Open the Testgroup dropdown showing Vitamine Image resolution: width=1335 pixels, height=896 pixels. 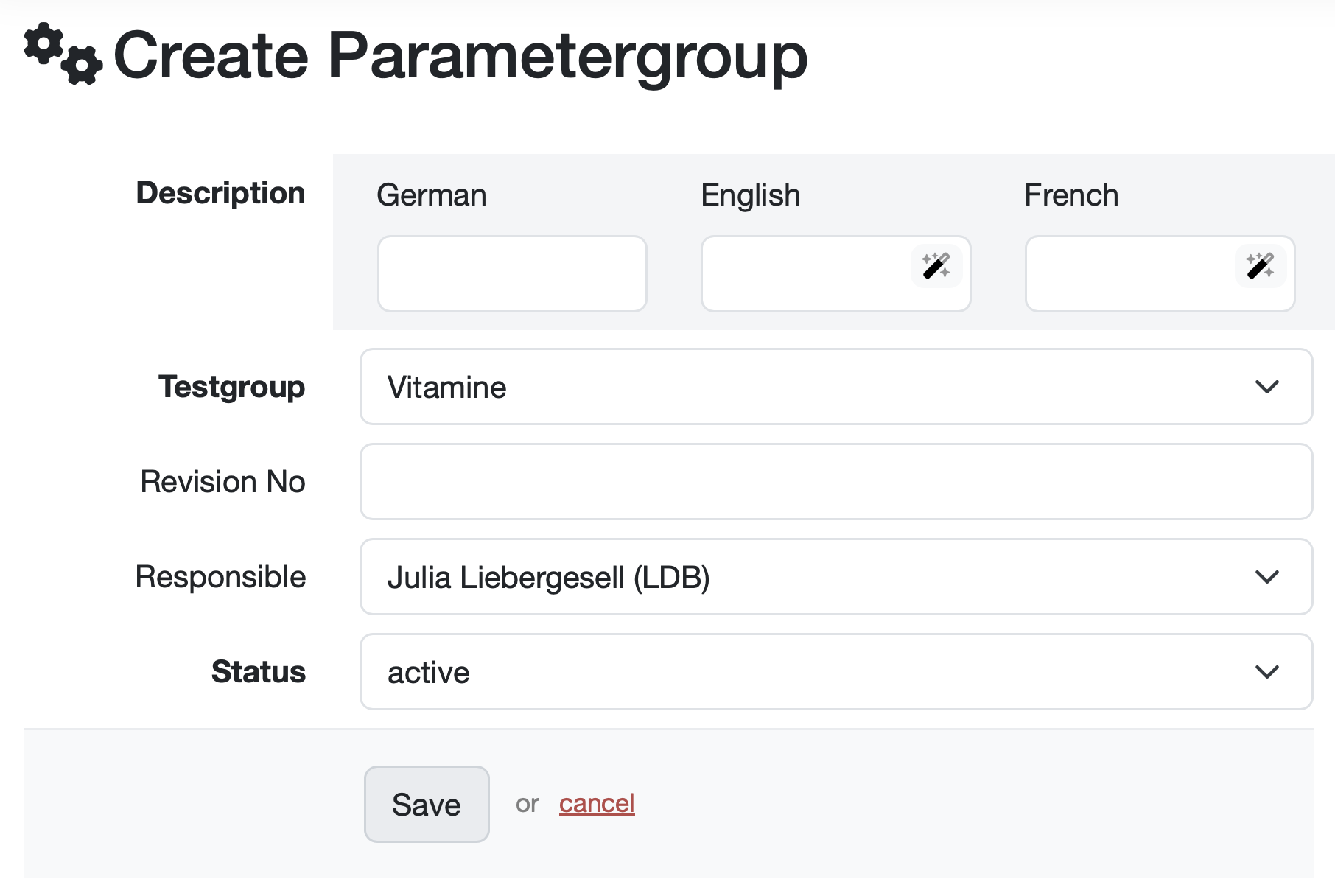(x=810, y=387)
